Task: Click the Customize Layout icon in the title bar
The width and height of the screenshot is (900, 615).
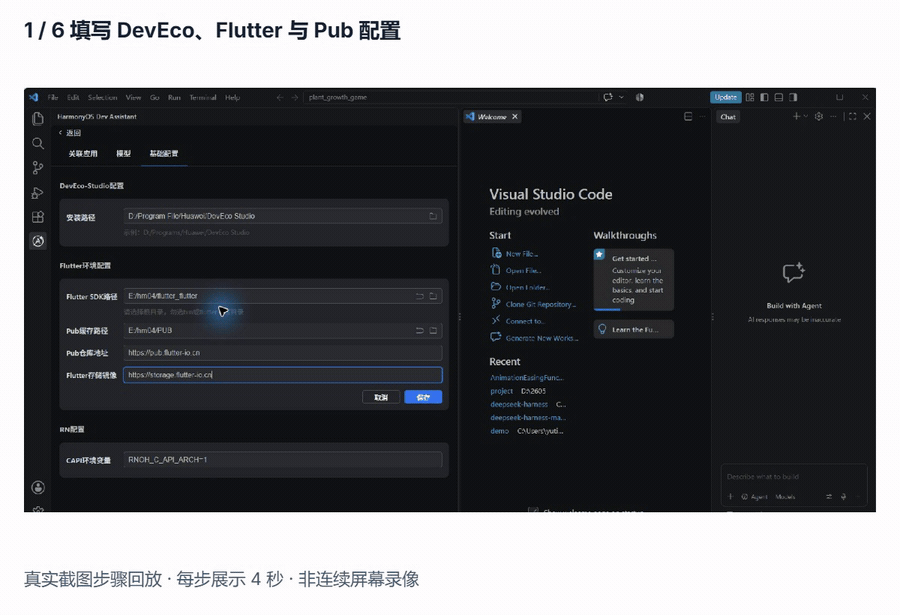Action: tap(750, 98)
